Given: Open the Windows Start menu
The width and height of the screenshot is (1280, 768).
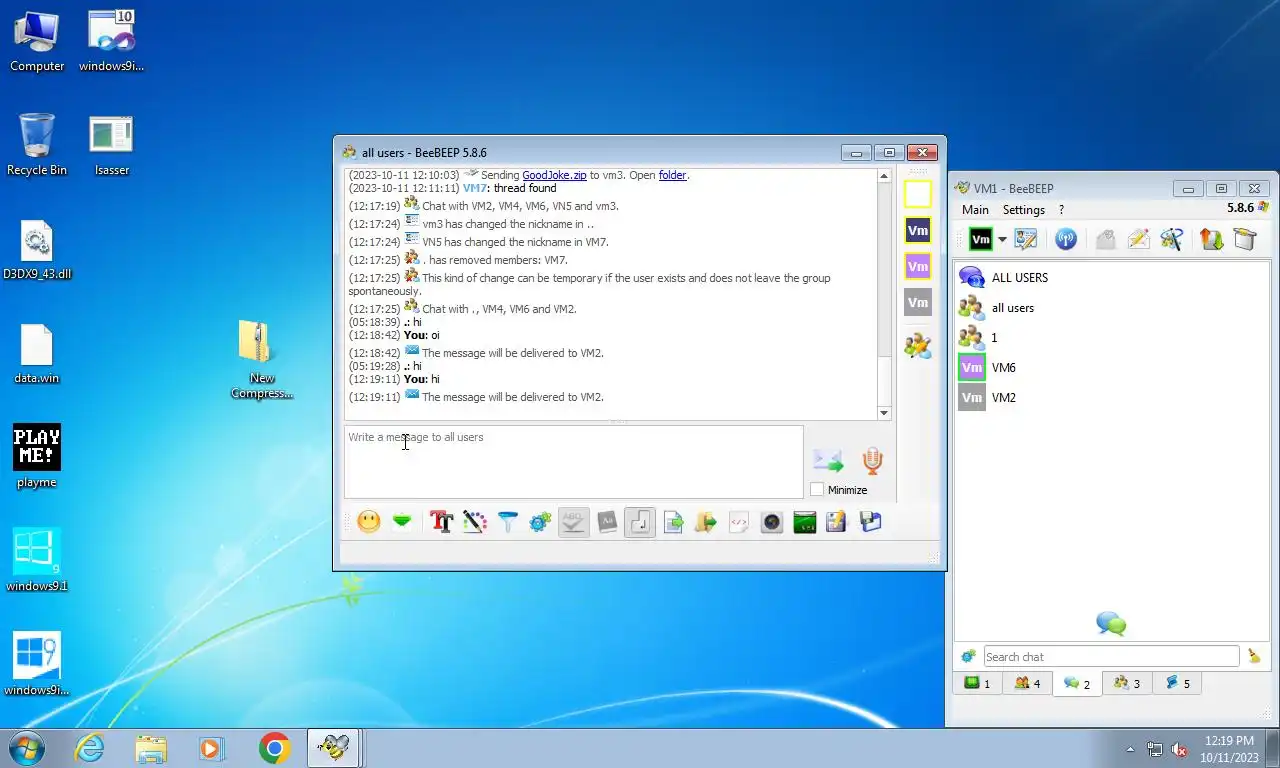Looking at the screenshot, I should tap(26, 748).
